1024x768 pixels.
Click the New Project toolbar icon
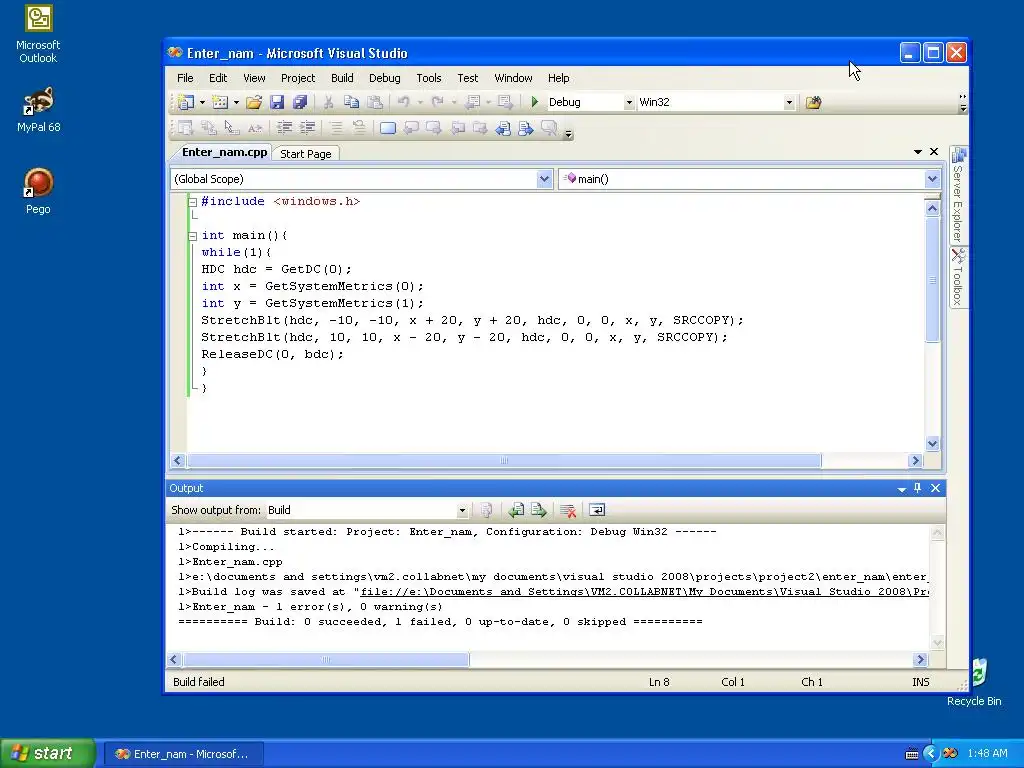coord(186,103)
